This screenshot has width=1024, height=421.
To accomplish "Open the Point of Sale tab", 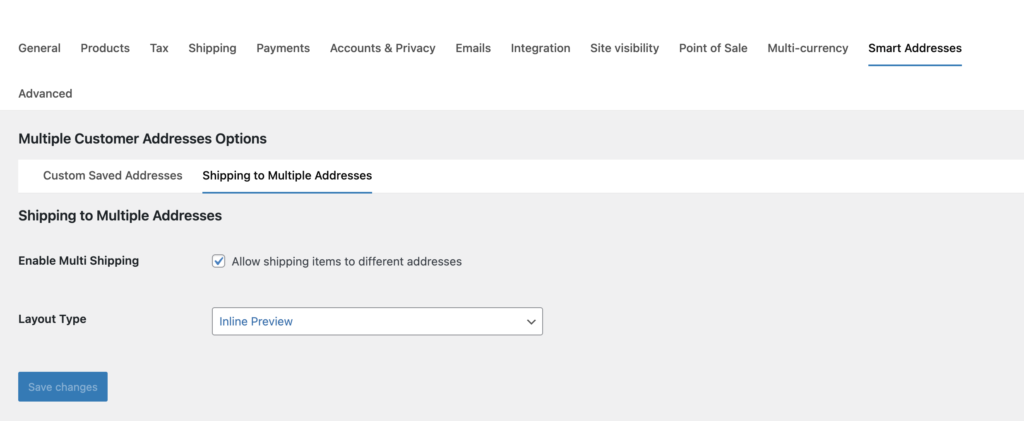I will [x=712, y=48].
